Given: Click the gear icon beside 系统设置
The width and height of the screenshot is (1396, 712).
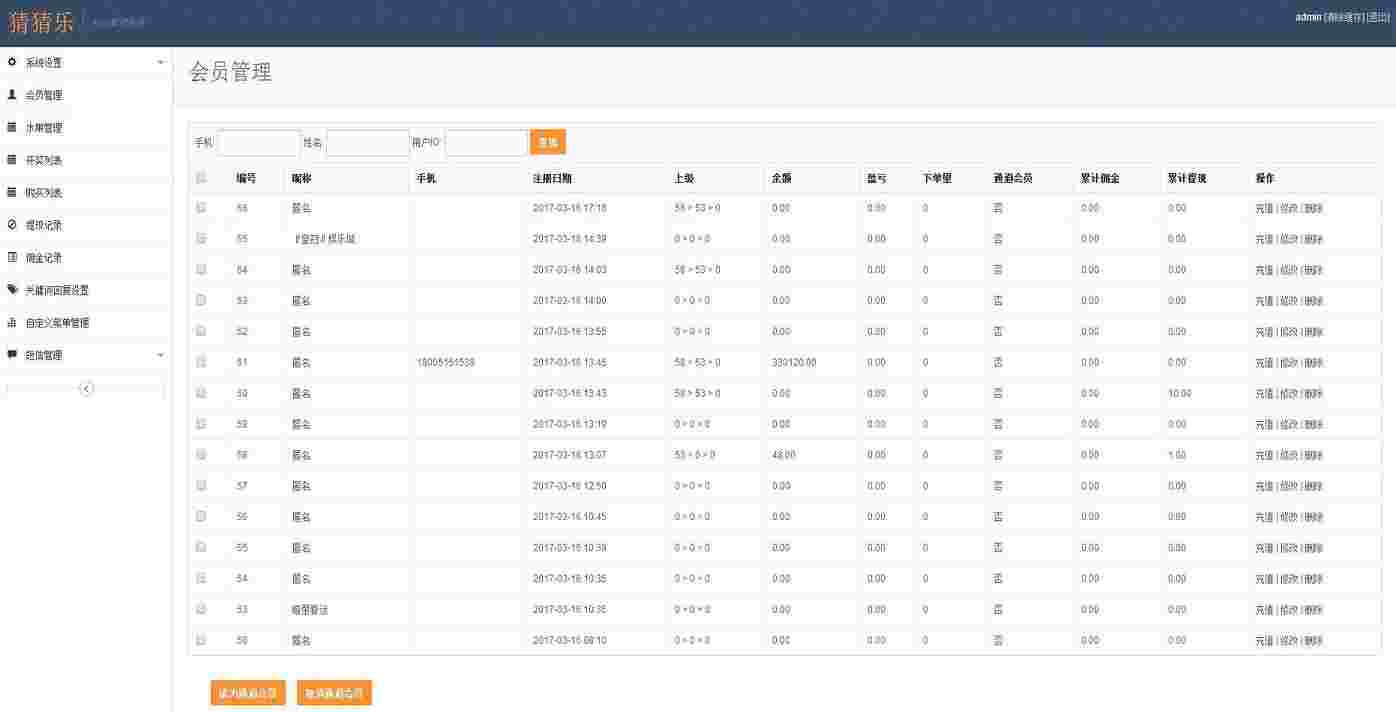Looking at the screenshot, I should click(x=12, y=62).
